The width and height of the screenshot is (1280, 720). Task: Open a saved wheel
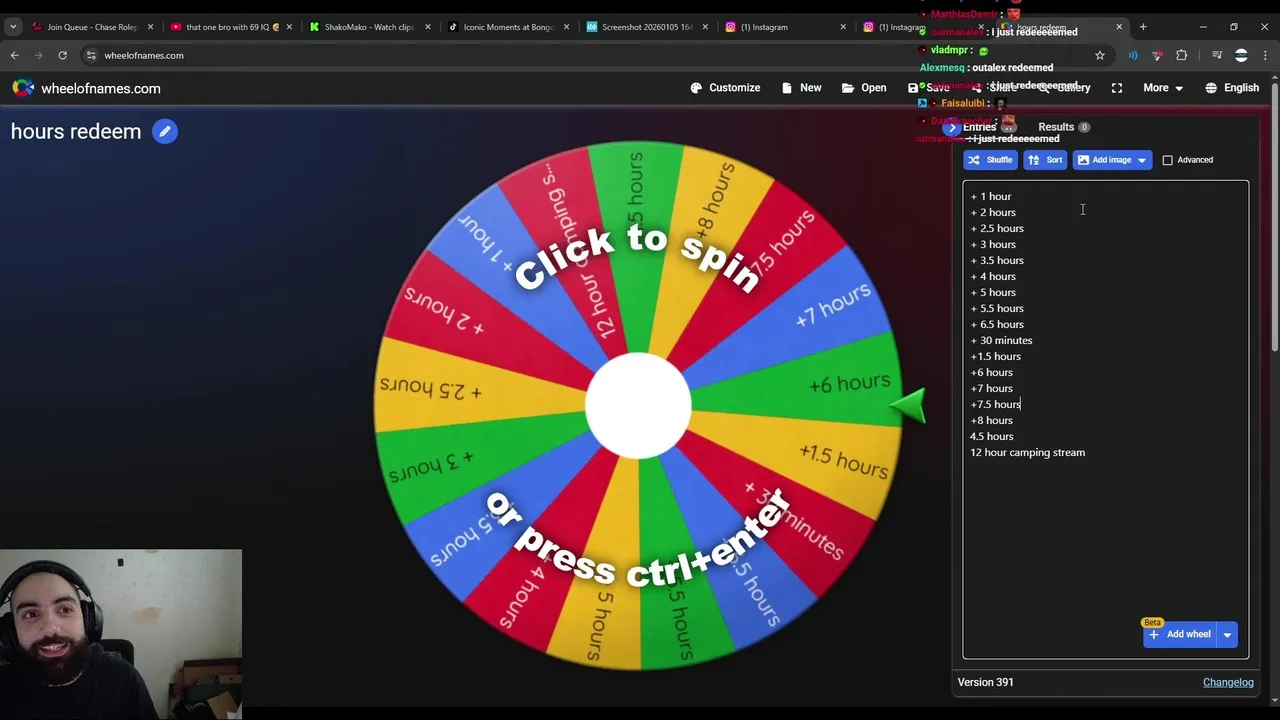click(864, 88)
